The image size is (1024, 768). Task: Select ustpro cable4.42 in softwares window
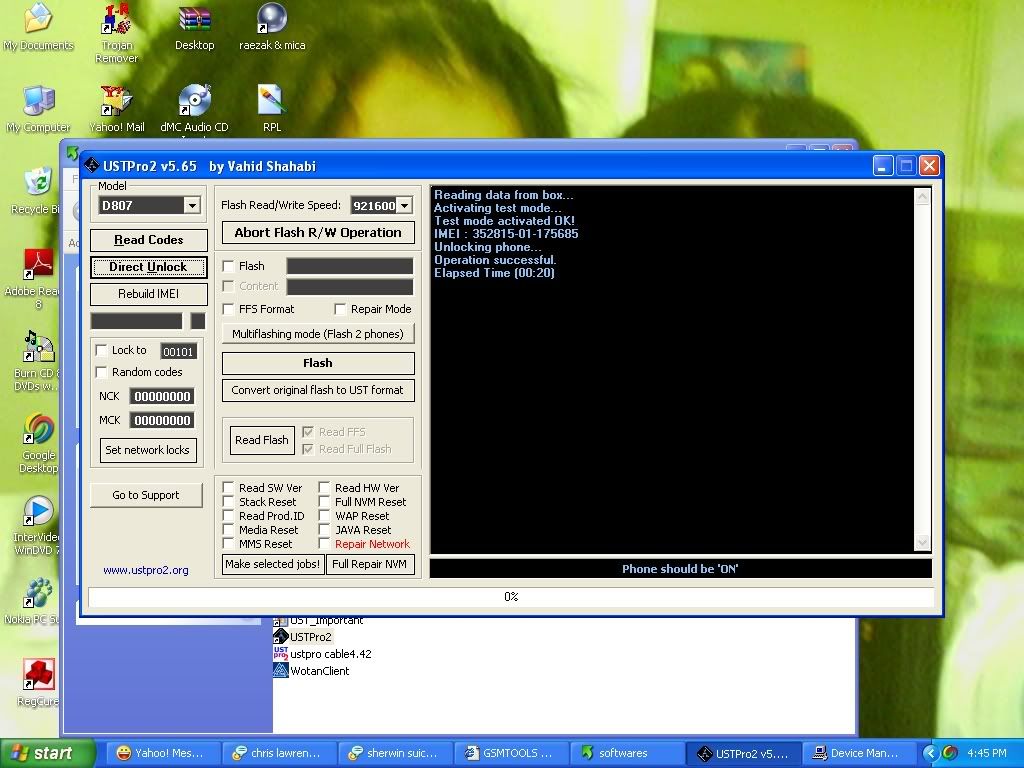click(x=322, y=654)
